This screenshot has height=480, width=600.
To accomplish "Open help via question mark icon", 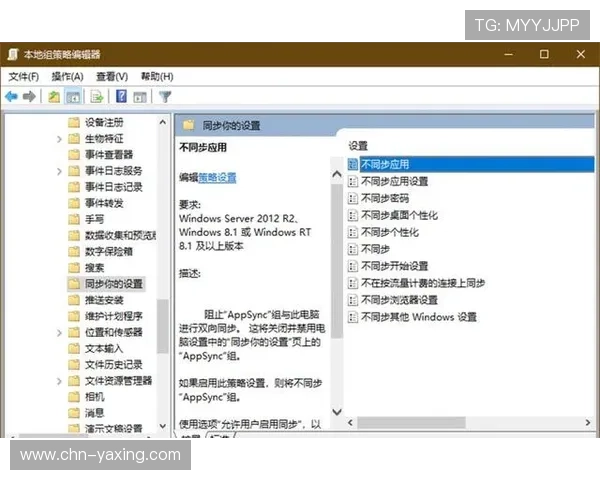I will [121, 96].
